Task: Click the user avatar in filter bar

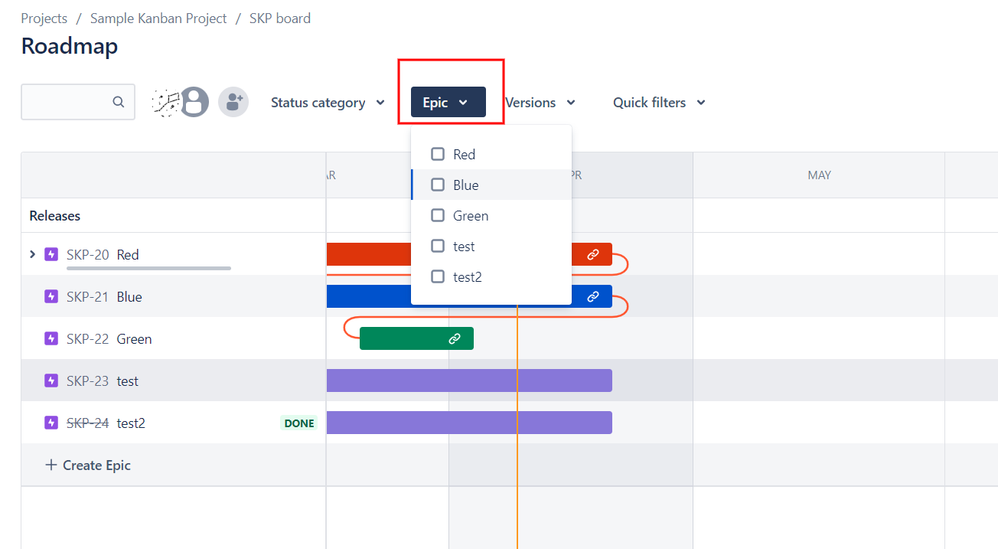Action: [x=194, y=101]
